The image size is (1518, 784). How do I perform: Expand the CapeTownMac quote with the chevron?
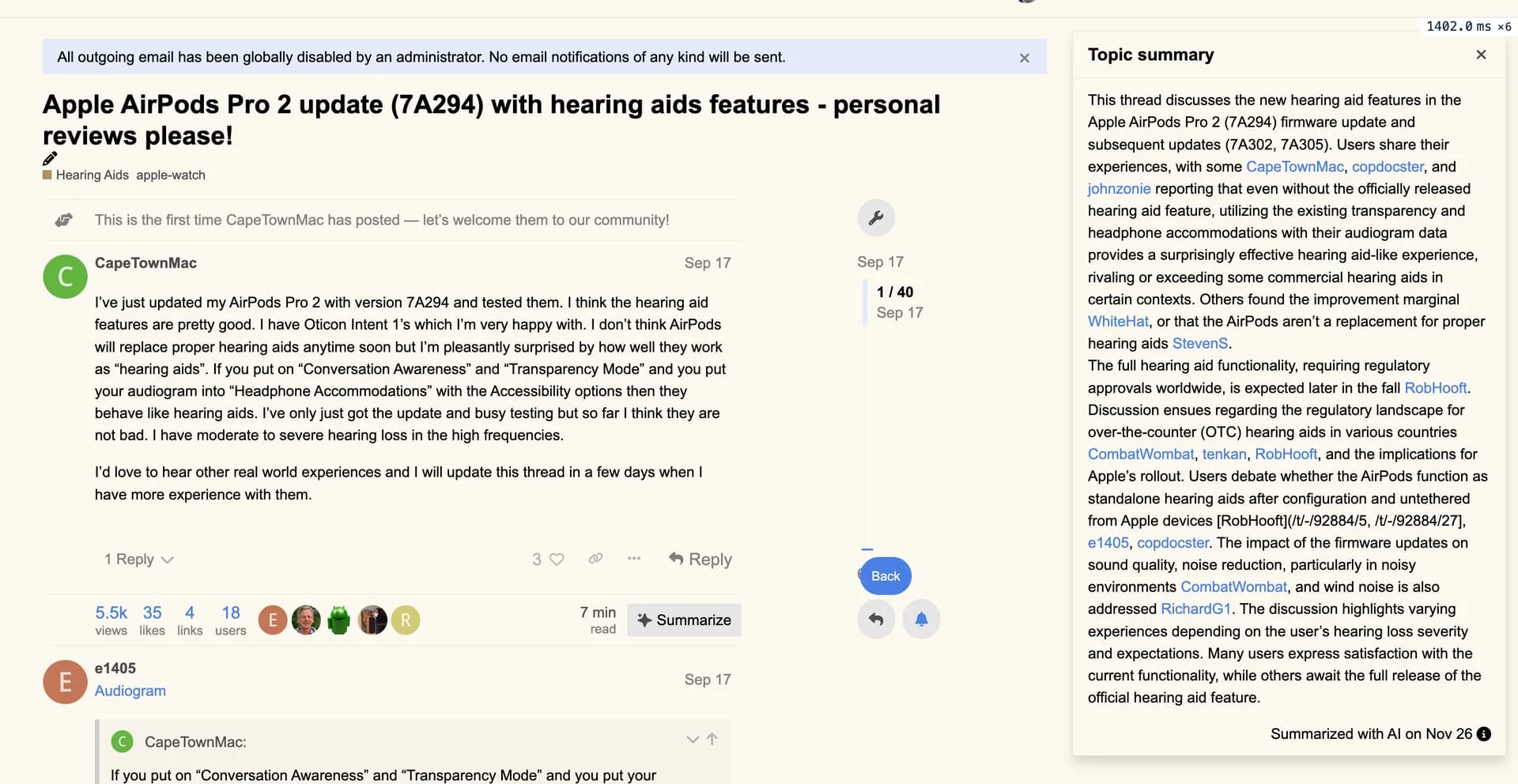693,740
